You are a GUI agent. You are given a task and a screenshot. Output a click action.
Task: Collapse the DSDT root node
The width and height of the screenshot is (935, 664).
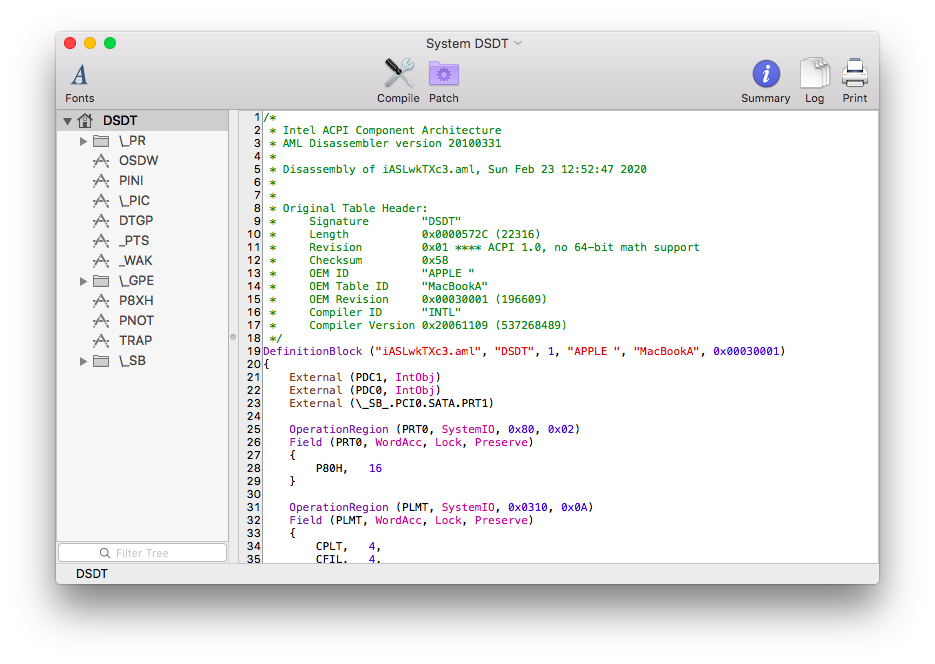pyautogui.click(x=66, y=118)
